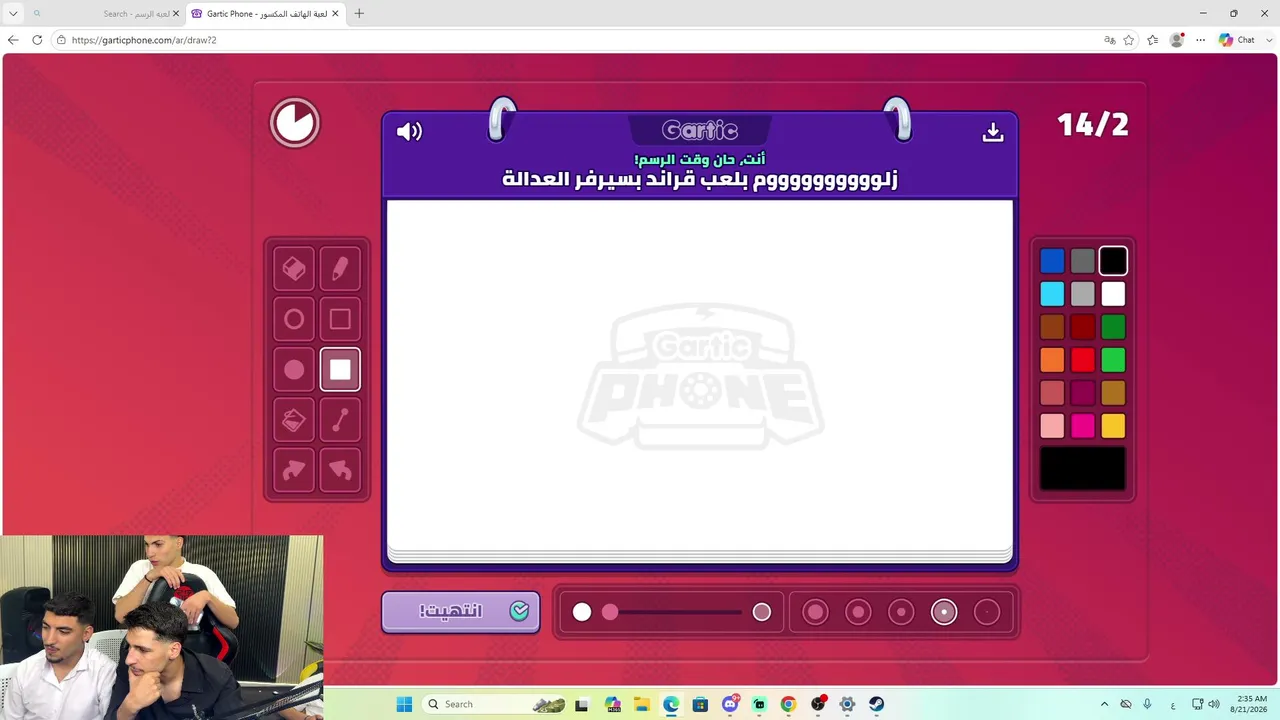Pick the white color swatch
The height and width of the screenshot is (720, 1280).
point(1113,294)
